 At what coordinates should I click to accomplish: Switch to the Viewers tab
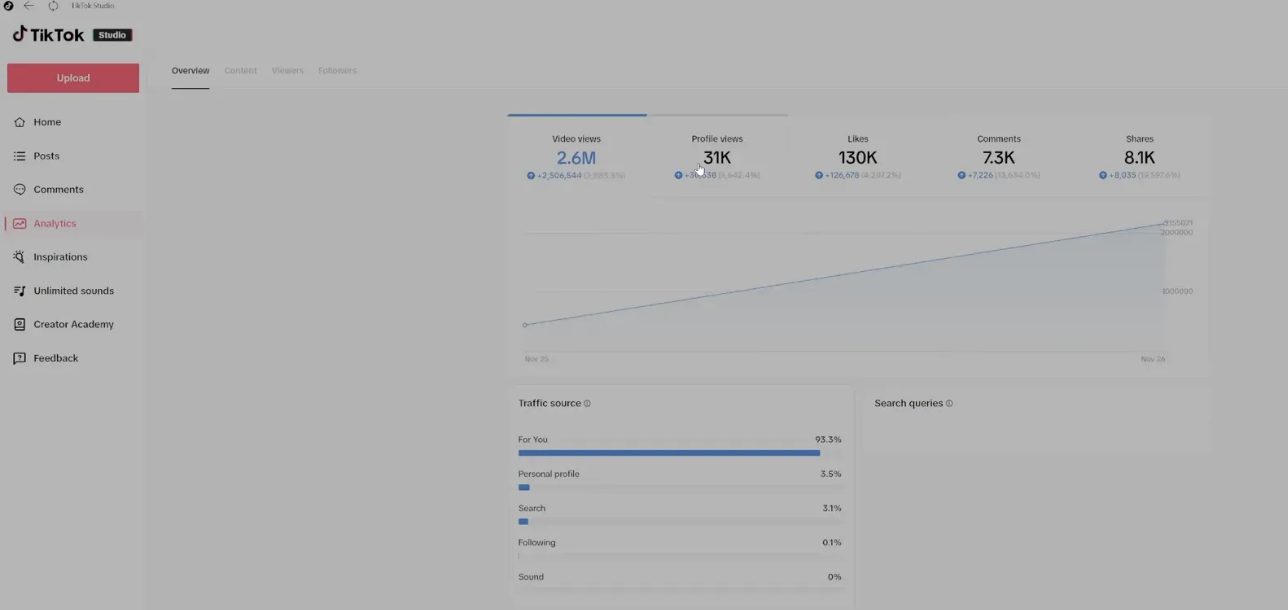287,71
